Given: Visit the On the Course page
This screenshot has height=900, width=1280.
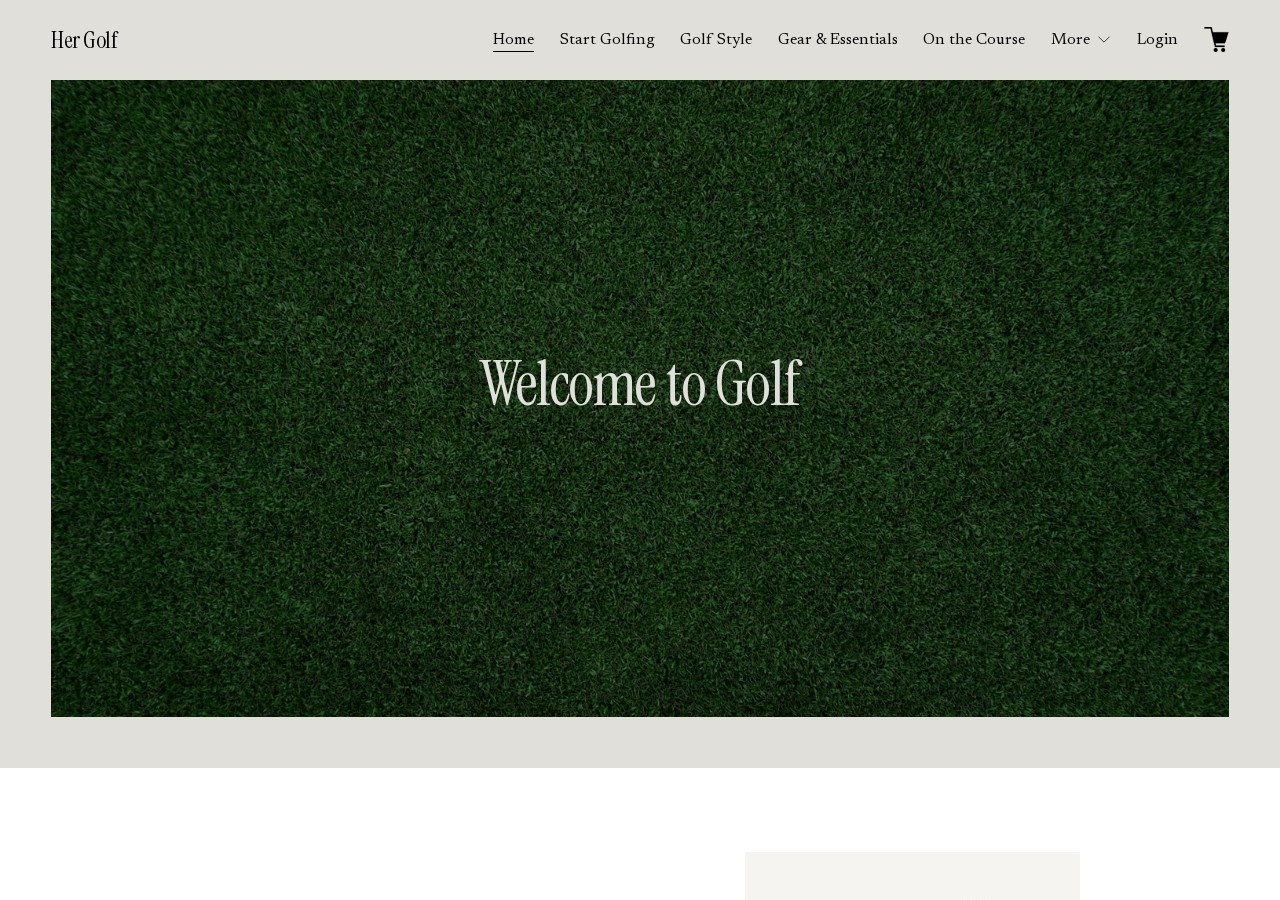Looking at the screenshot, I should point(974,40).
